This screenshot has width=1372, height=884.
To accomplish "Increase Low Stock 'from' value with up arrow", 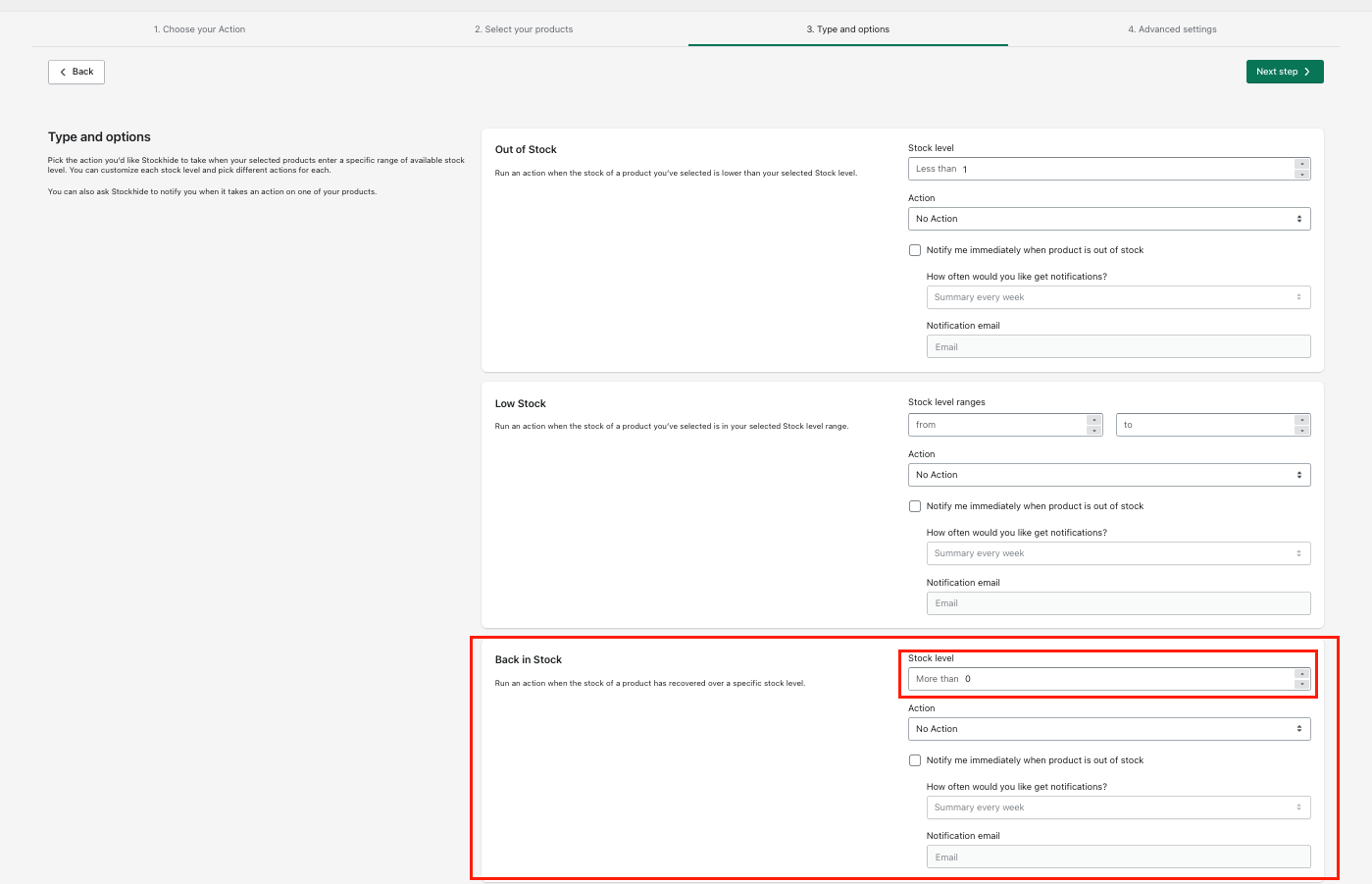I will (1094, 420).
